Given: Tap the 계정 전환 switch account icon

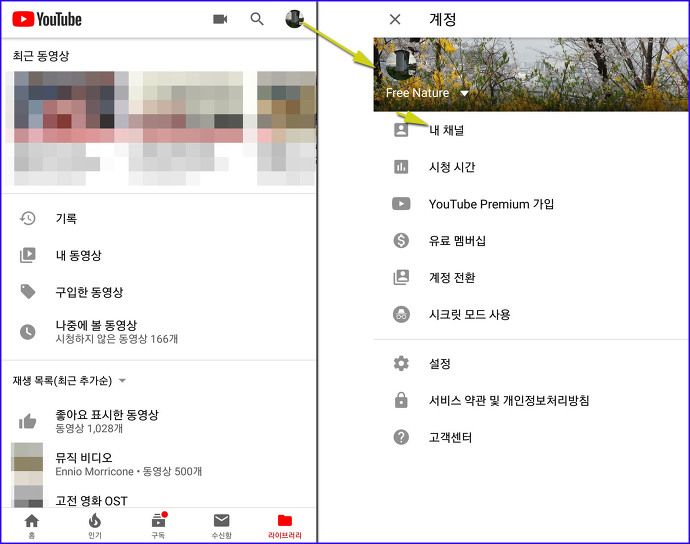Looking at the screenshot, I should point(401,277).
